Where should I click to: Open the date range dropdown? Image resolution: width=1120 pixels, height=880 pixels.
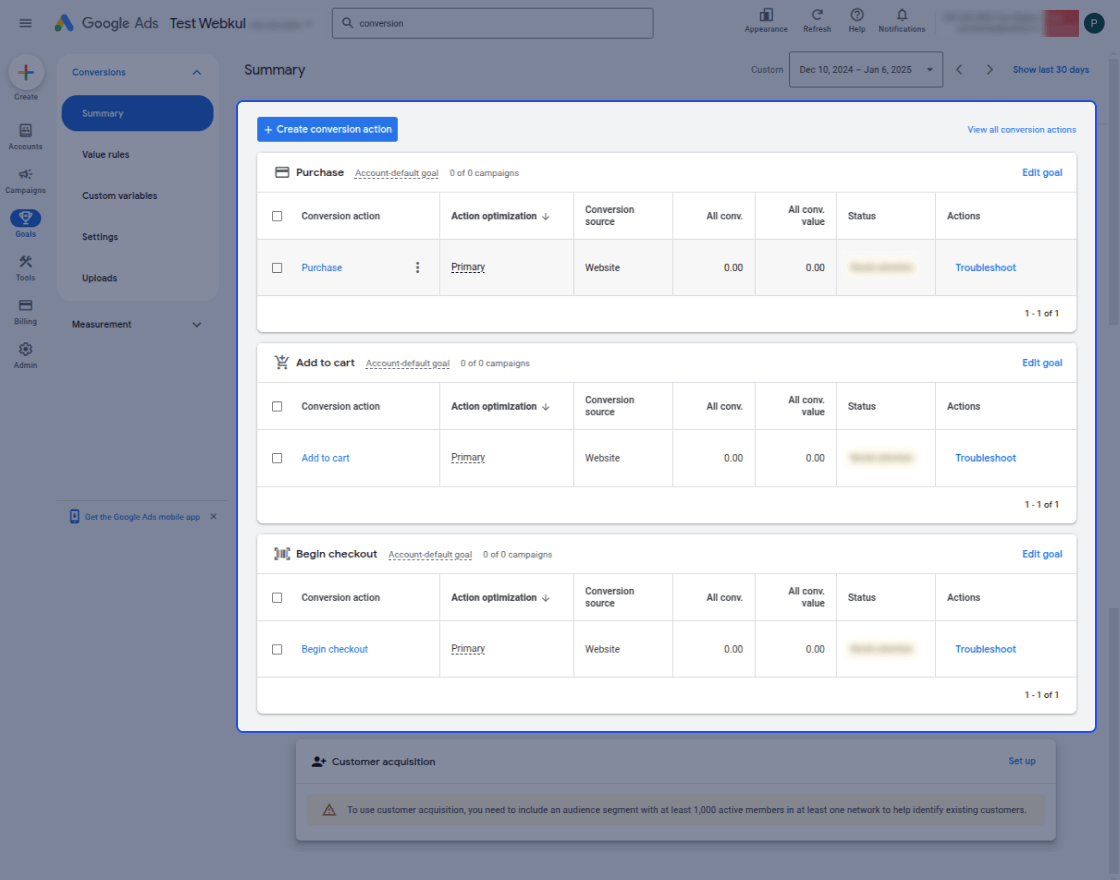(866, 69)
